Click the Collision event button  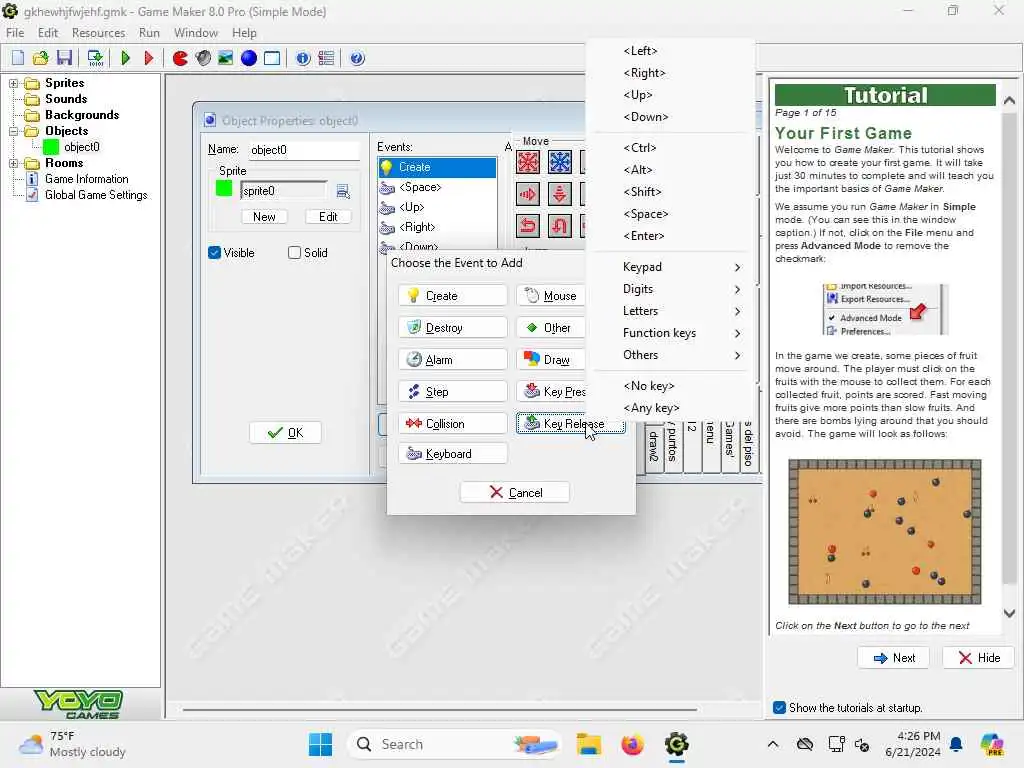[453, 424]
